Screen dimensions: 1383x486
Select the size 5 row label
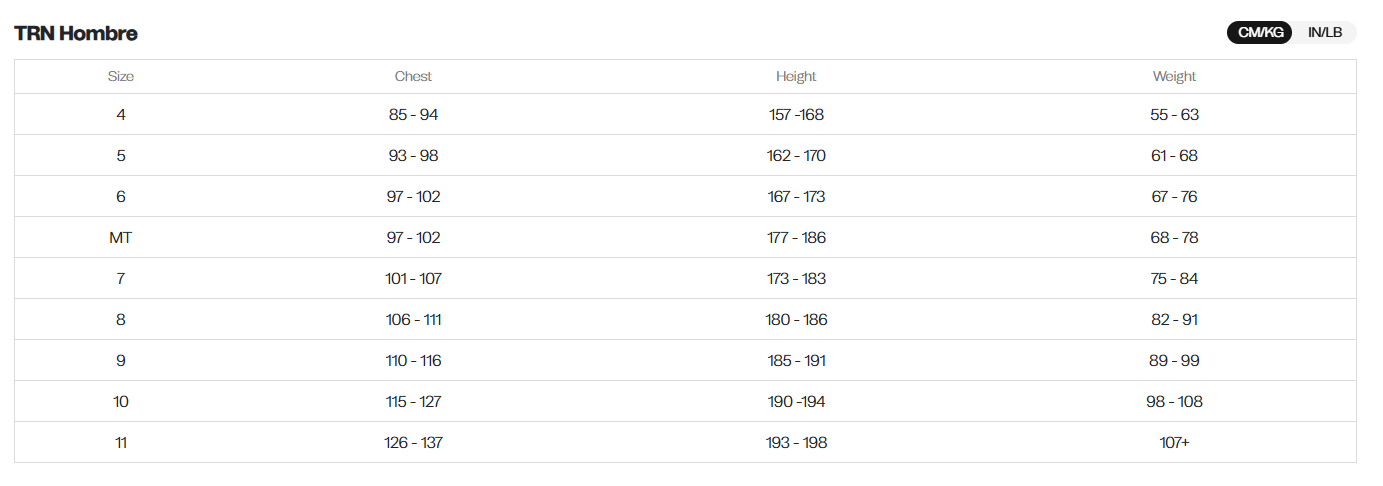tap(121, 156)
